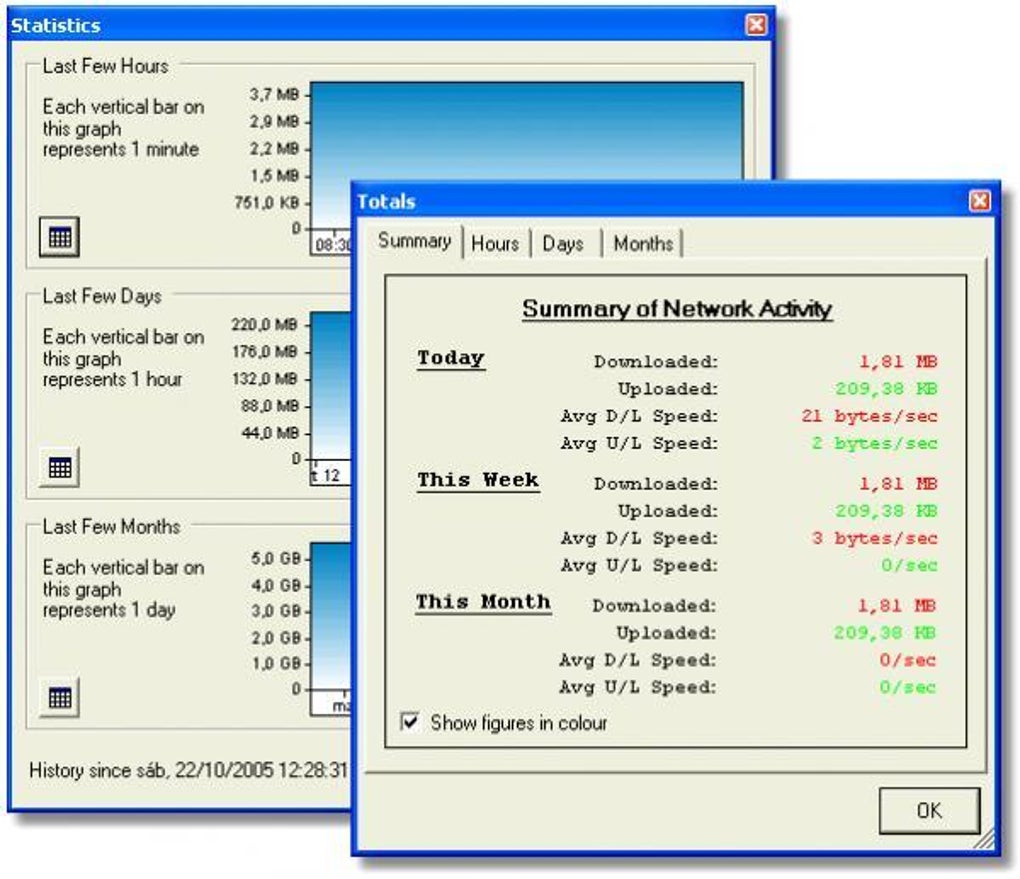Click the 5,0 GB axis label
The image size is (1020, 879).
click(x=276, y=558)
